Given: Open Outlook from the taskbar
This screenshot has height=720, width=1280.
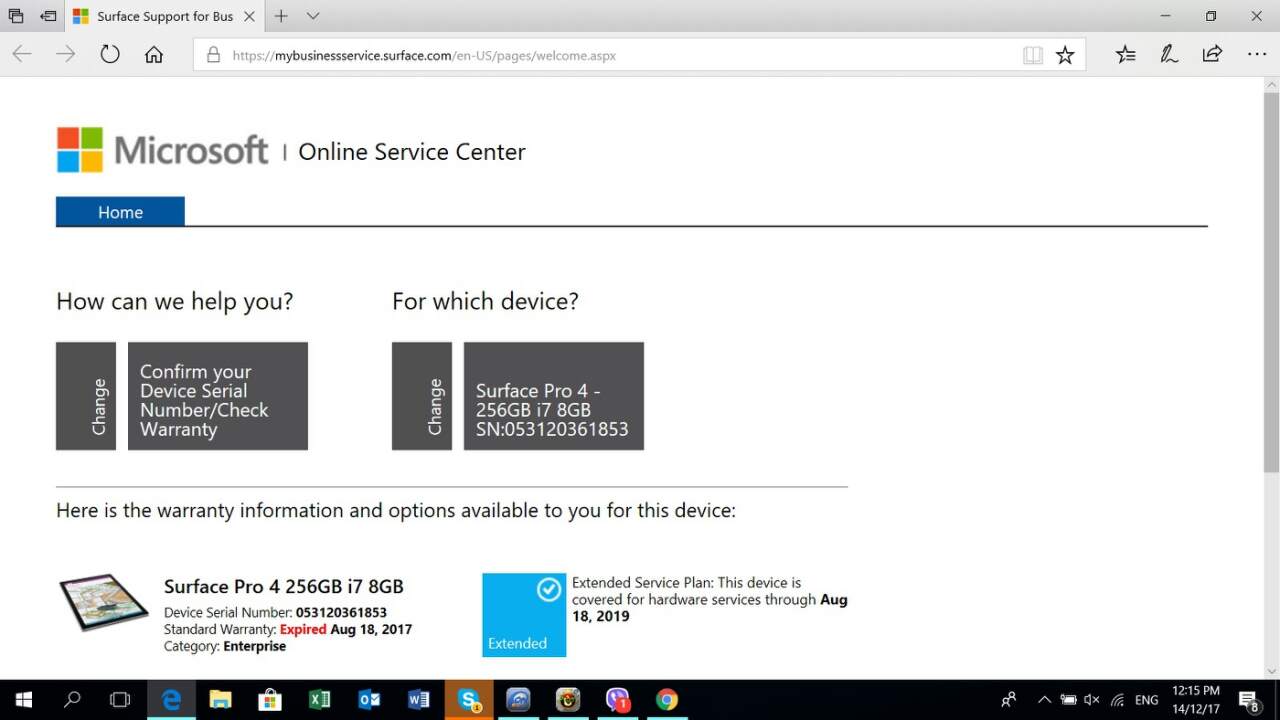Looking at the screenshot, I should pos(369,699).
